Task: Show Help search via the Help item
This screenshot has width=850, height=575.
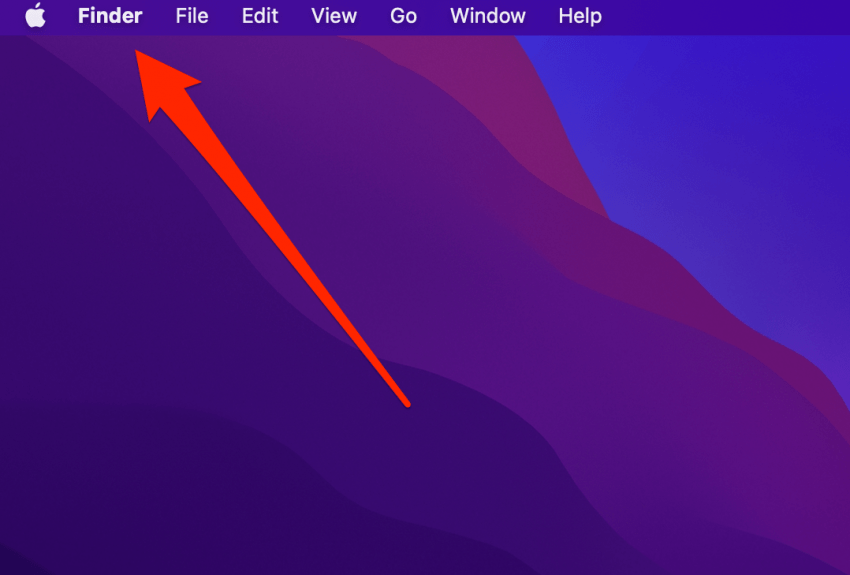Action: (x=580, y=16)
